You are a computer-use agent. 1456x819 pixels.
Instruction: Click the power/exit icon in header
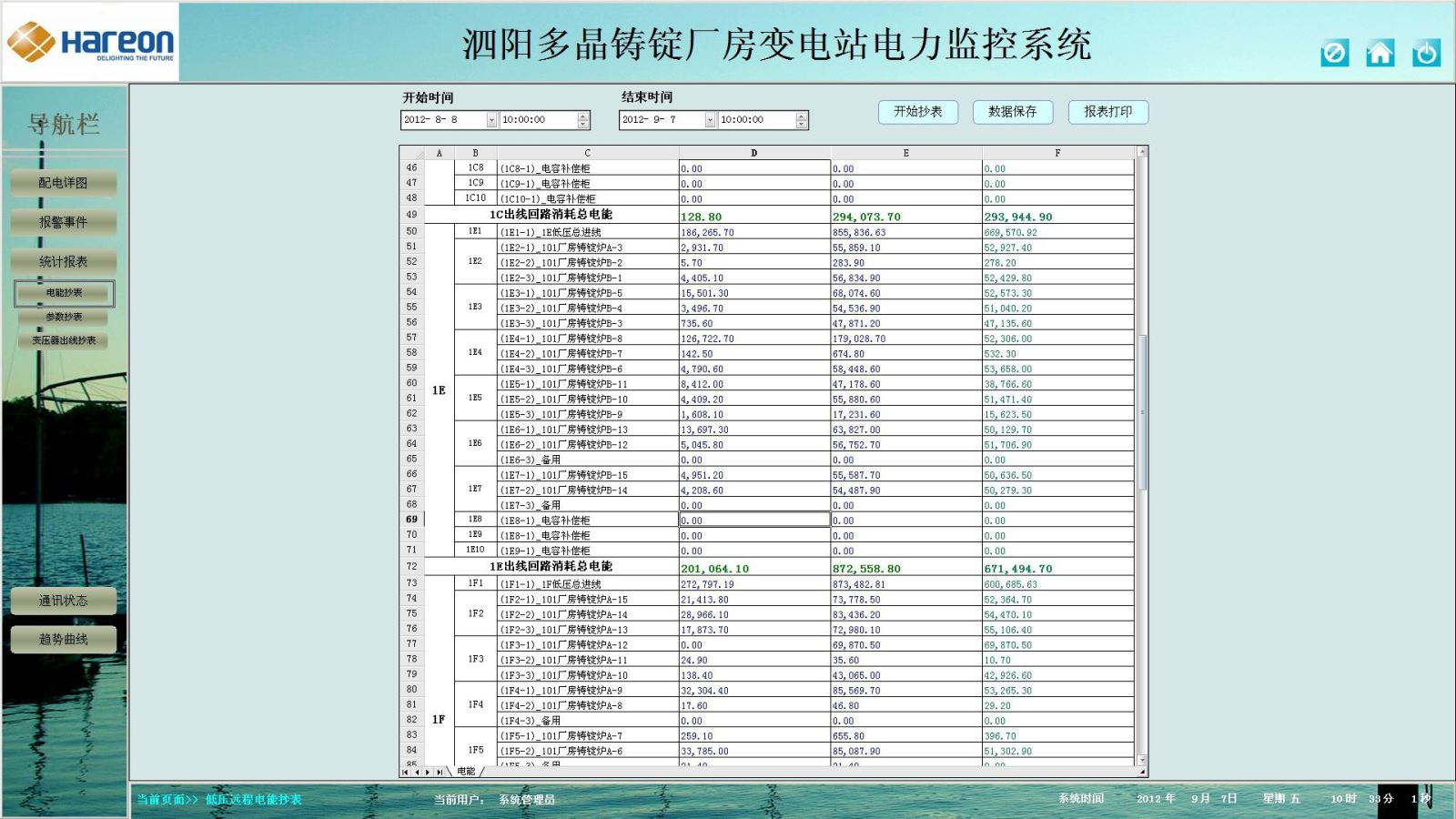[1426, 53]
